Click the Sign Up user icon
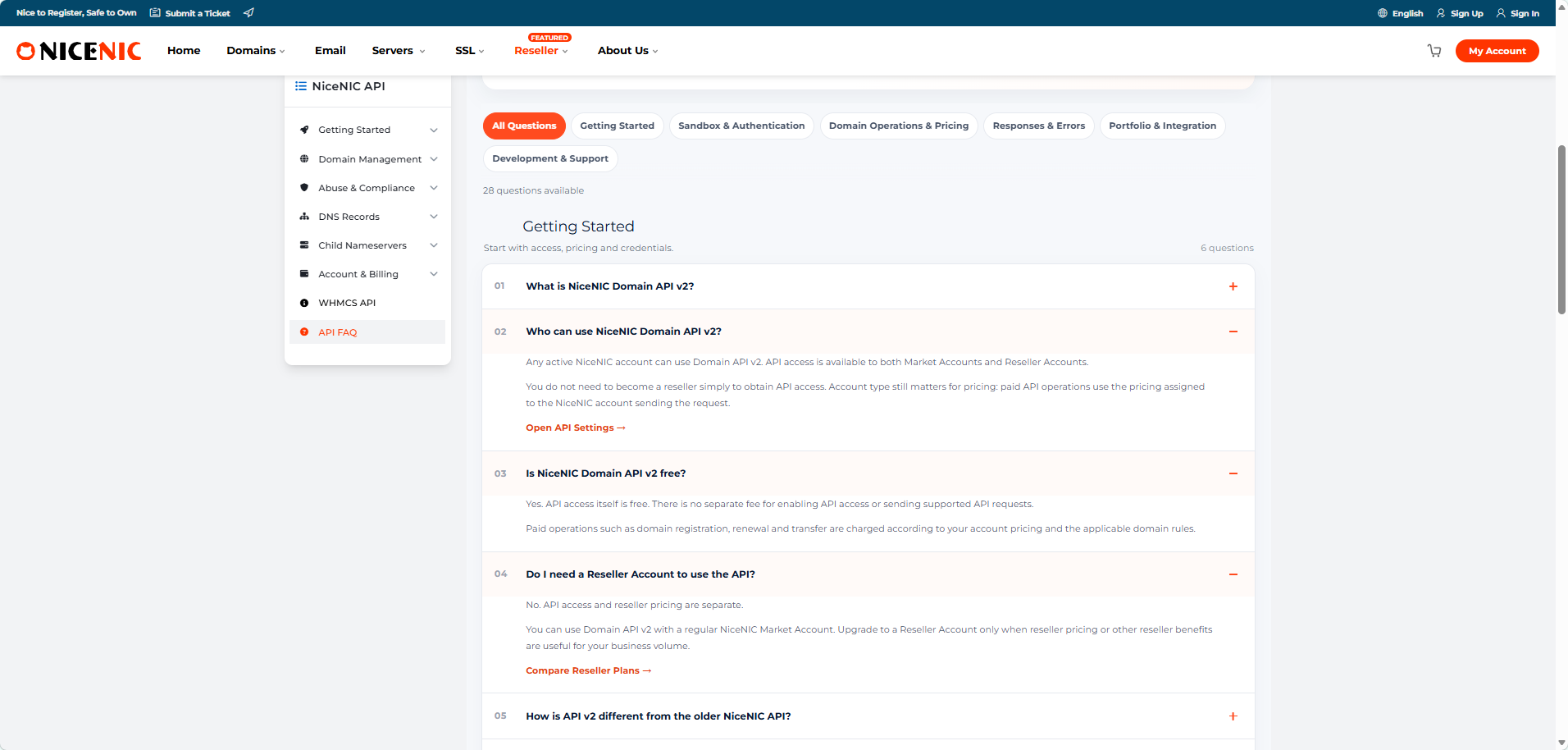1568x750 pixels. tap(1441, 13)
